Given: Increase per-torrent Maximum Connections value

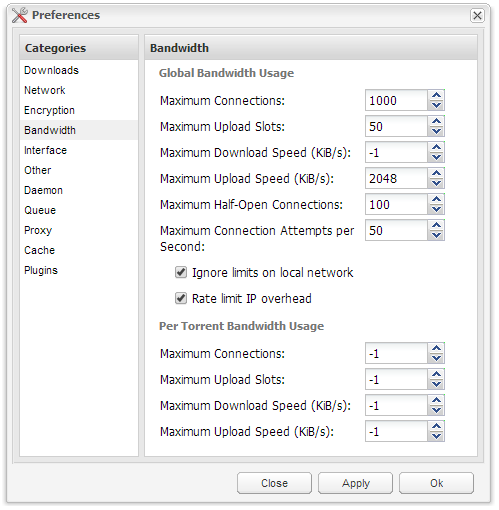Looking at the screenshot, I should 436,348.
